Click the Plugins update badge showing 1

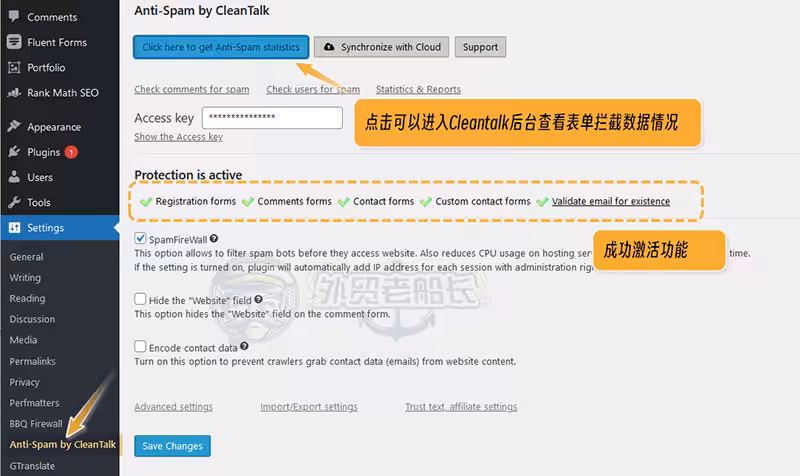(x=71, y=152)
